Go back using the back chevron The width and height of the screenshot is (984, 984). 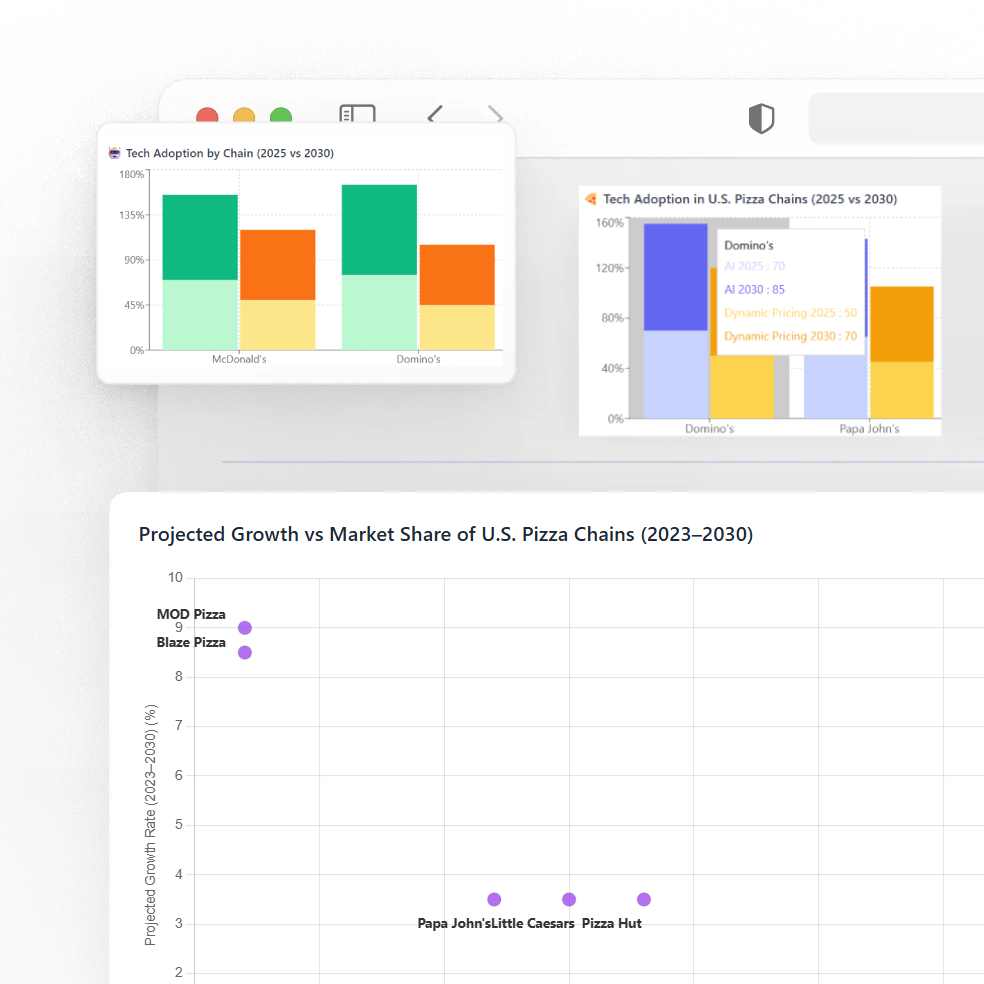tap(435, 115)
